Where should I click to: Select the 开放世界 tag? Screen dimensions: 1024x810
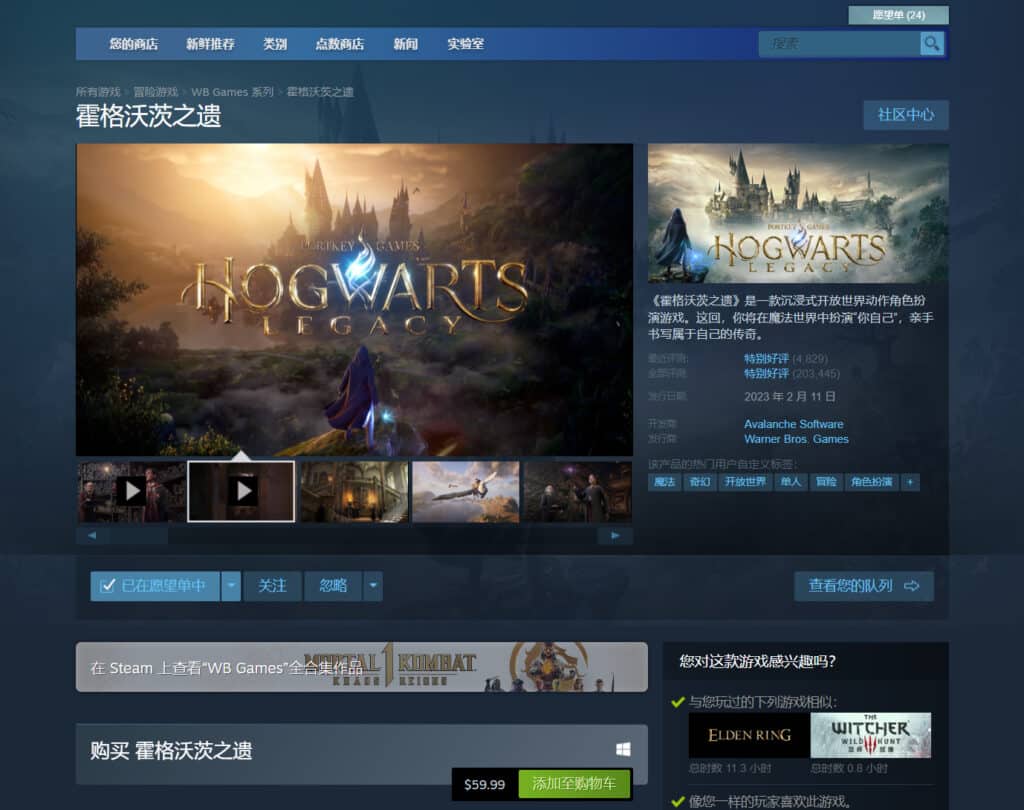[745, 482]
